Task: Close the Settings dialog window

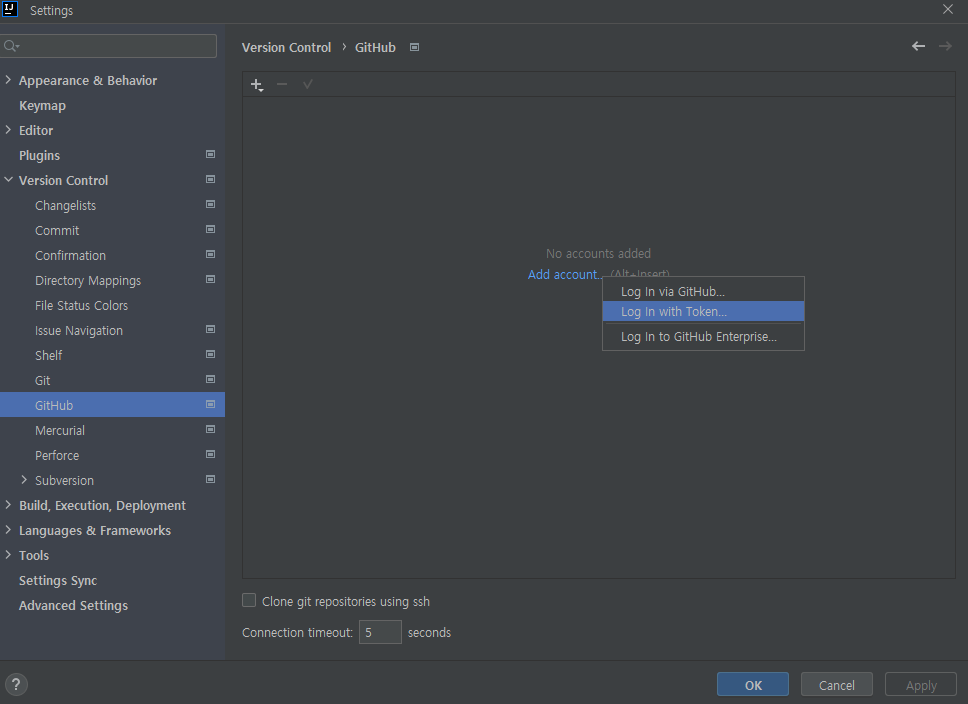Action: click(x=948, y=9)
